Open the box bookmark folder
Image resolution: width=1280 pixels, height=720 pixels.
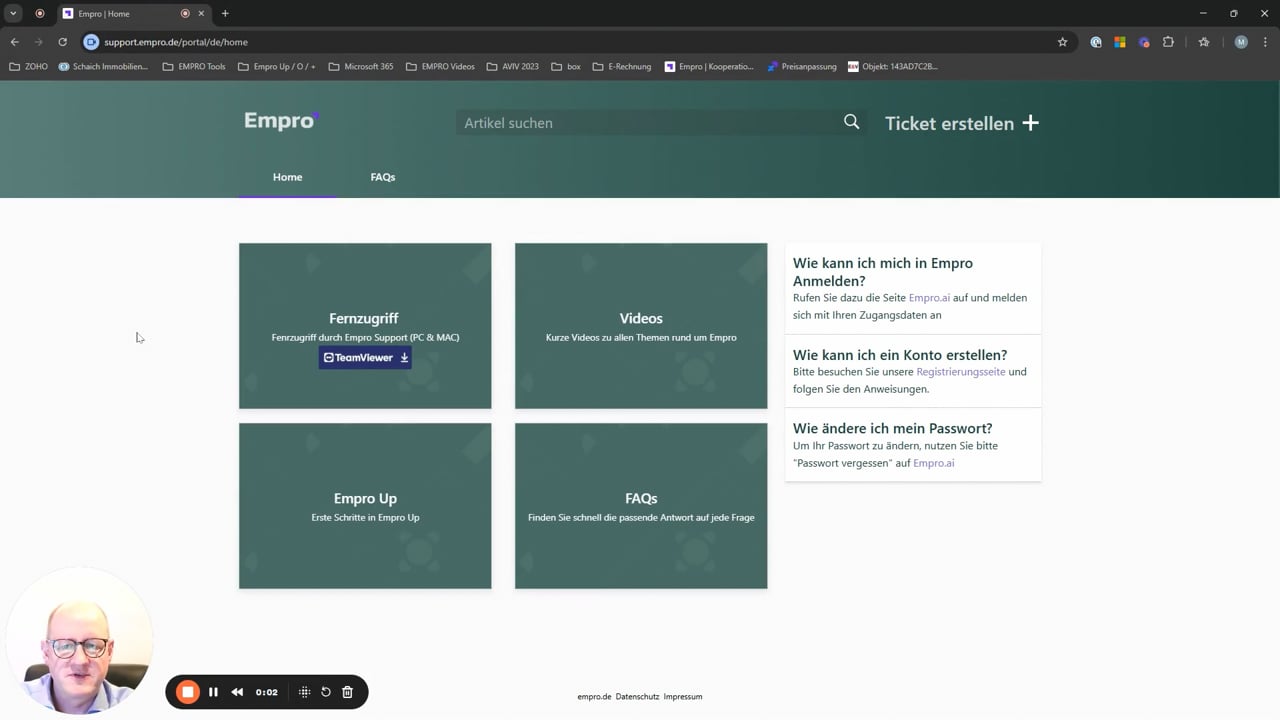(x=566, y=67)
